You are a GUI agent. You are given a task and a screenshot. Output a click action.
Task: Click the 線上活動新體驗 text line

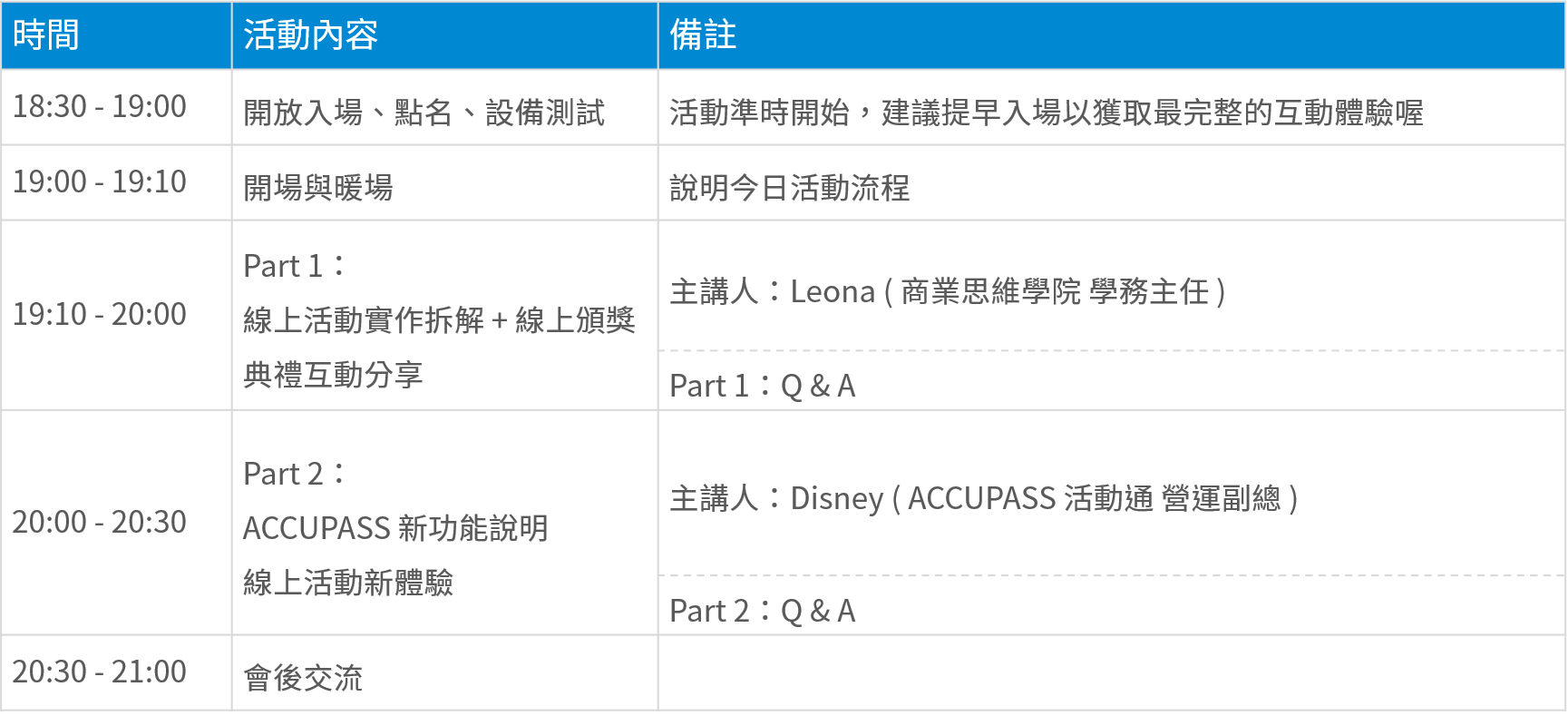click(348, 583)
